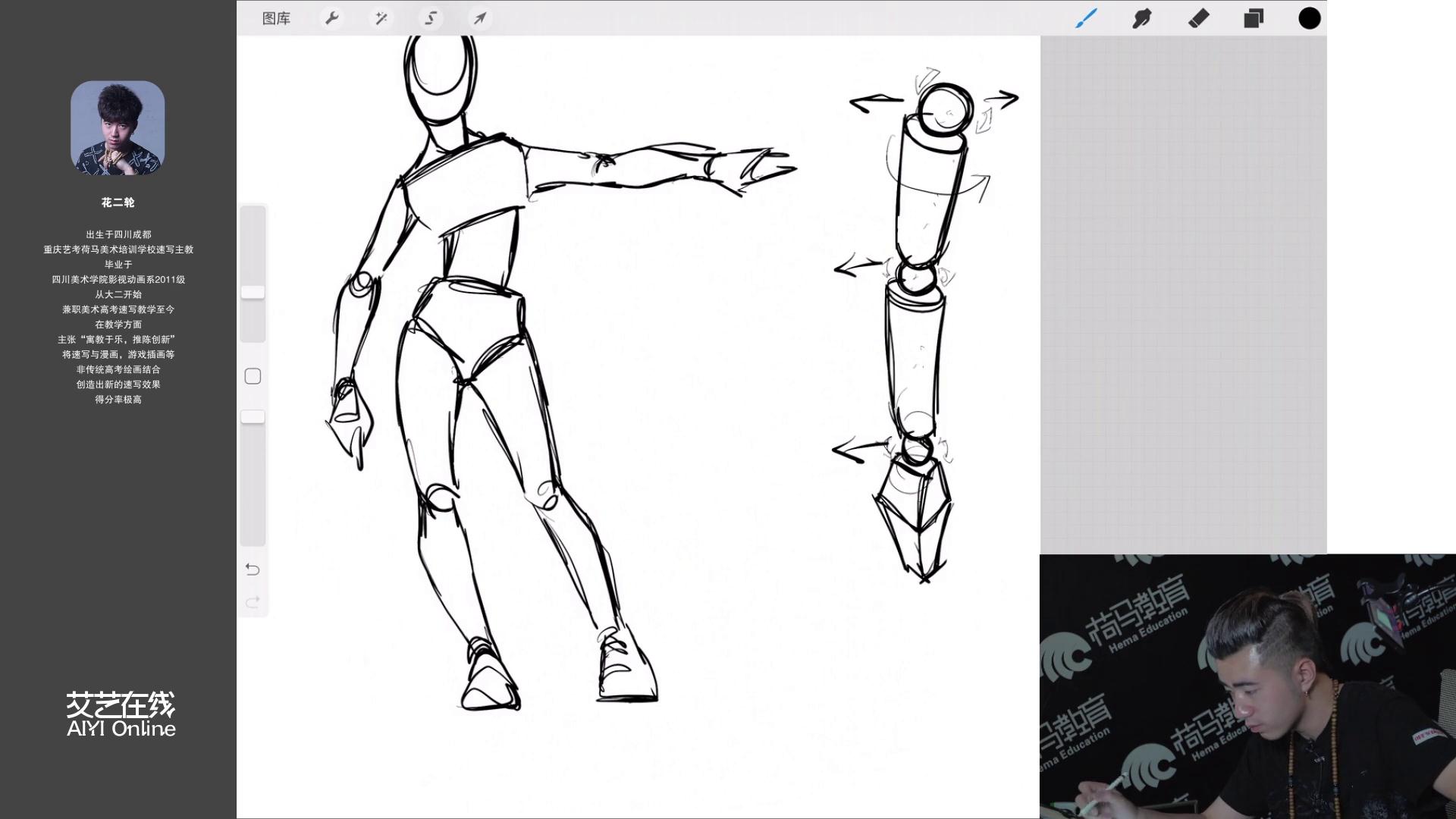Open the Adjustments magic wand menu
Viewport: 1456px width, 819px height.
[x=381, y=18]
